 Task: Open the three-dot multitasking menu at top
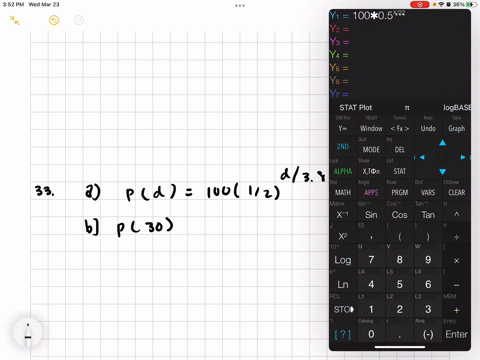(240, 5)
